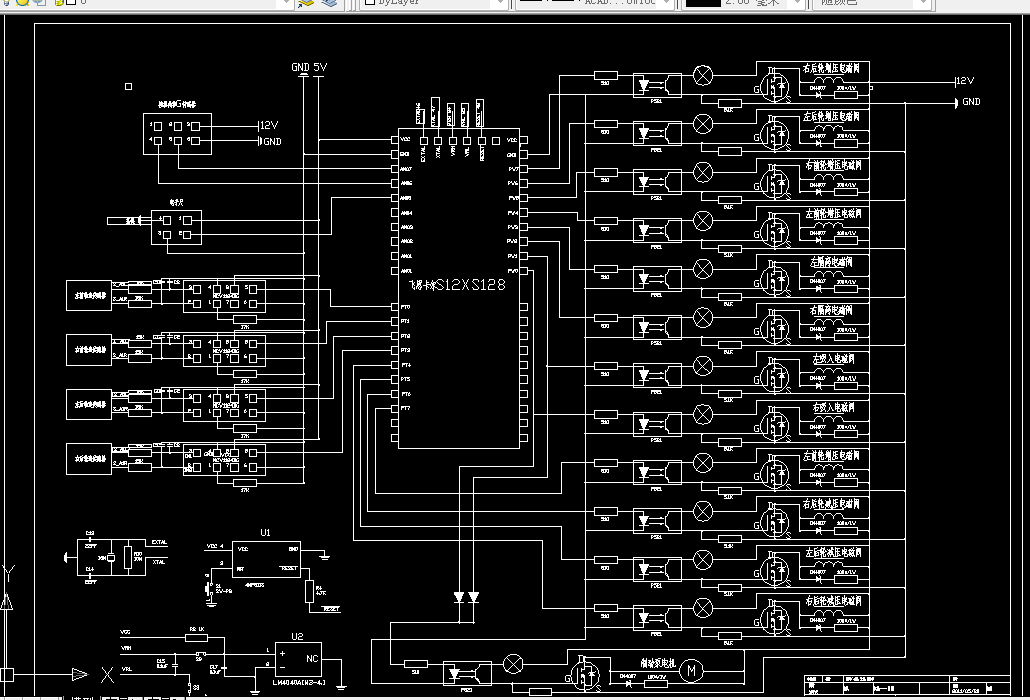
Task: Click the Y axis label of the UCS
Action: (8, 573)
